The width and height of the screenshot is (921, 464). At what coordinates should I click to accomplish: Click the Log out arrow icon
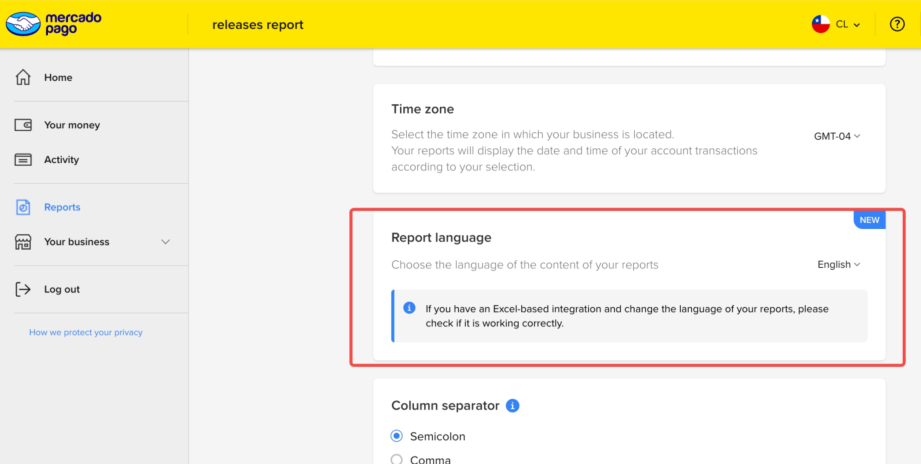(23, 289)
